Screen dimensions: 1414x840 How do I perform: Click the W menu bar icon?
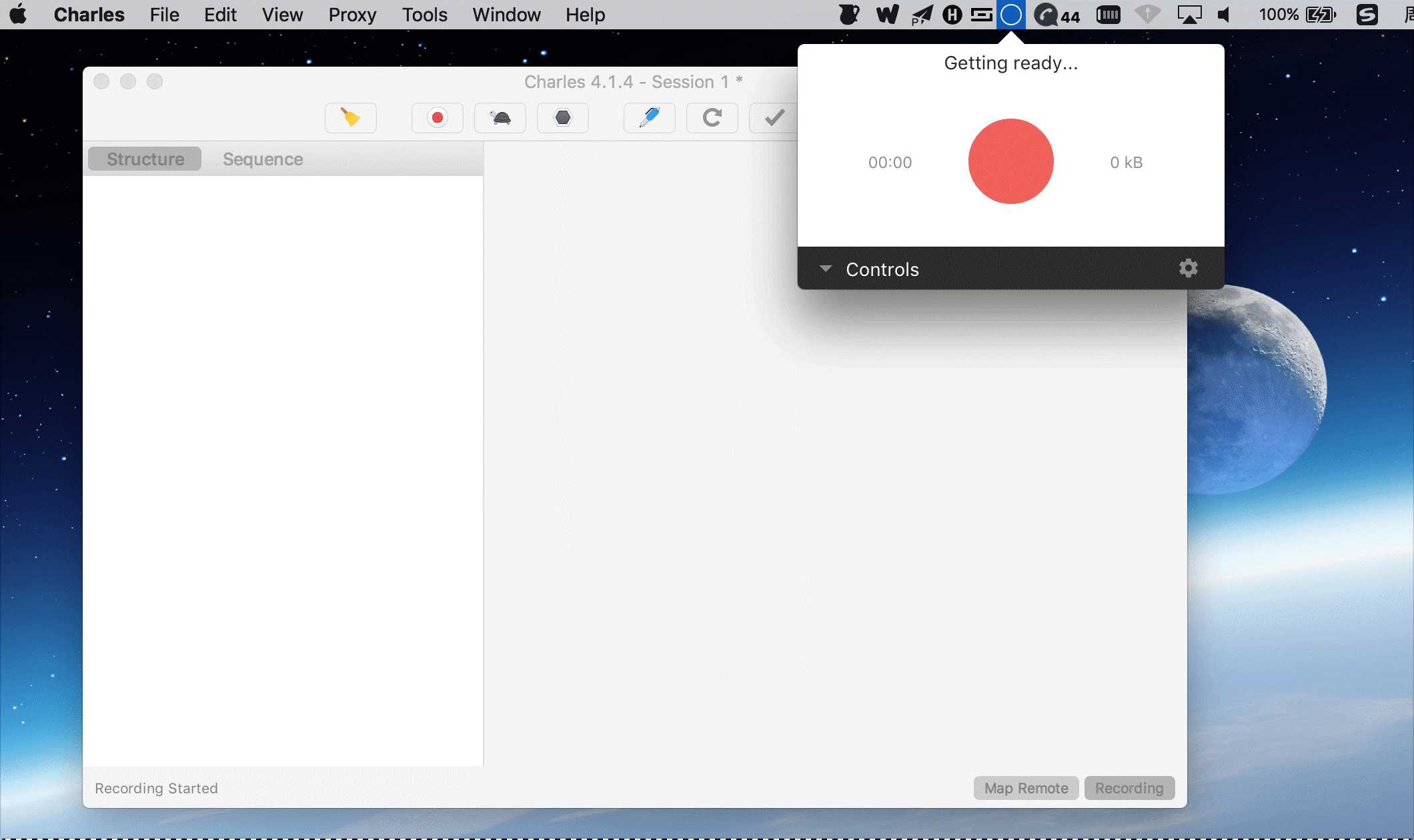click(x=887, y=14)
